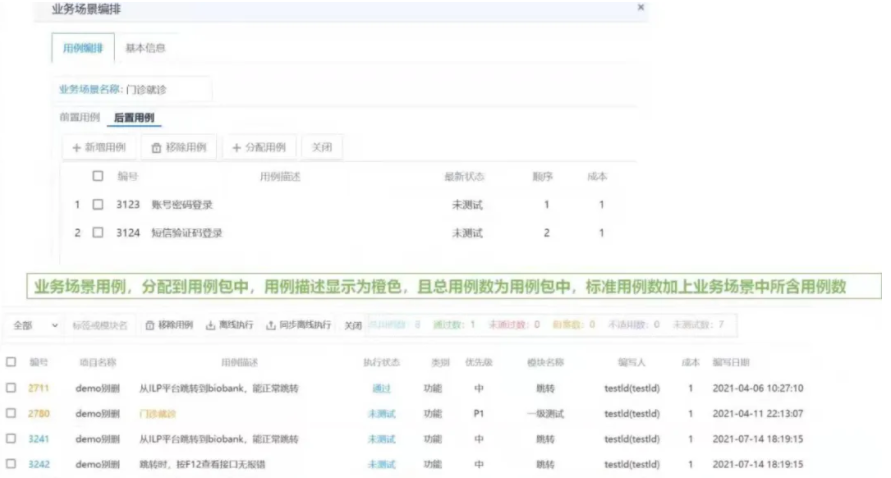The image size is (891, 478).
Task: Check the box for case 3123 账号密码登录
Action: [98, 205]
